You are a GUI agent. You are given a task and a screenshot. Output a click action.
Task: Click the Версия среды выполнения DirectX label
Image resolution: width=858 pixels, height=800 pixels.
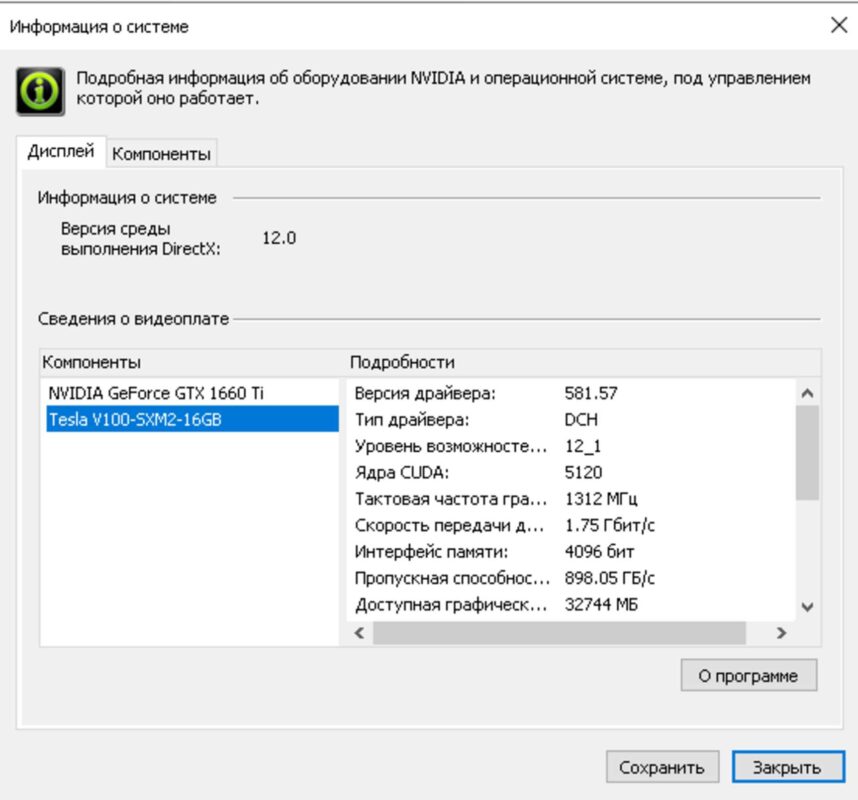pyautogui.click(x=141, y=239)
